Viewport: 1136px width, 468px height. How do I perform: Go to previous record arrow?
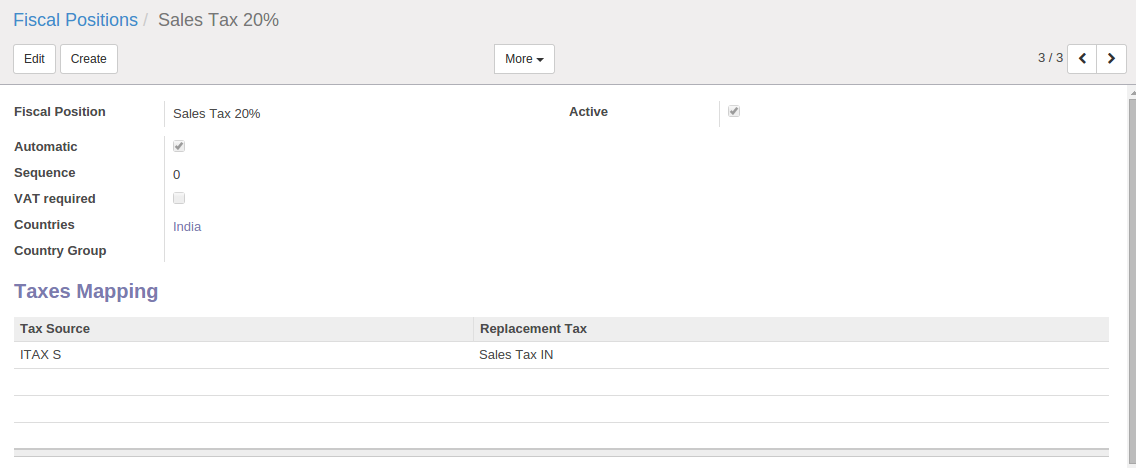click(1082, 59)
